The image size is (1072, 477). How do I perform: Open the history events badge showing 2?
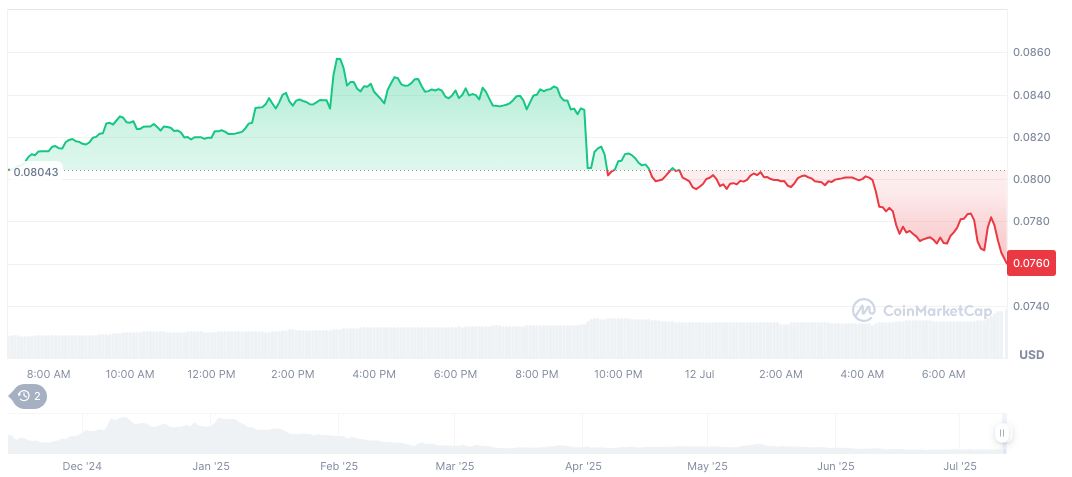click(28, 396)
